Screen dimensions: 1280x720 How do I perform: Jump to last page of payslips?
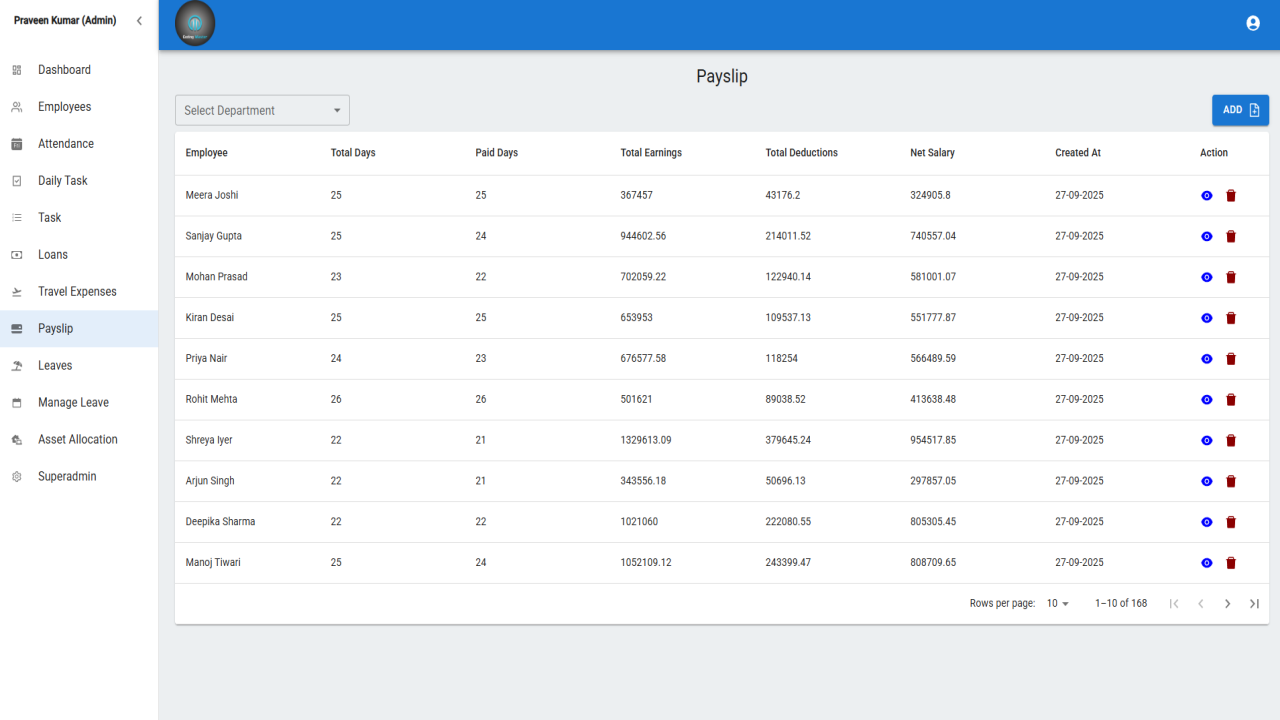[x=1254, y=604]
